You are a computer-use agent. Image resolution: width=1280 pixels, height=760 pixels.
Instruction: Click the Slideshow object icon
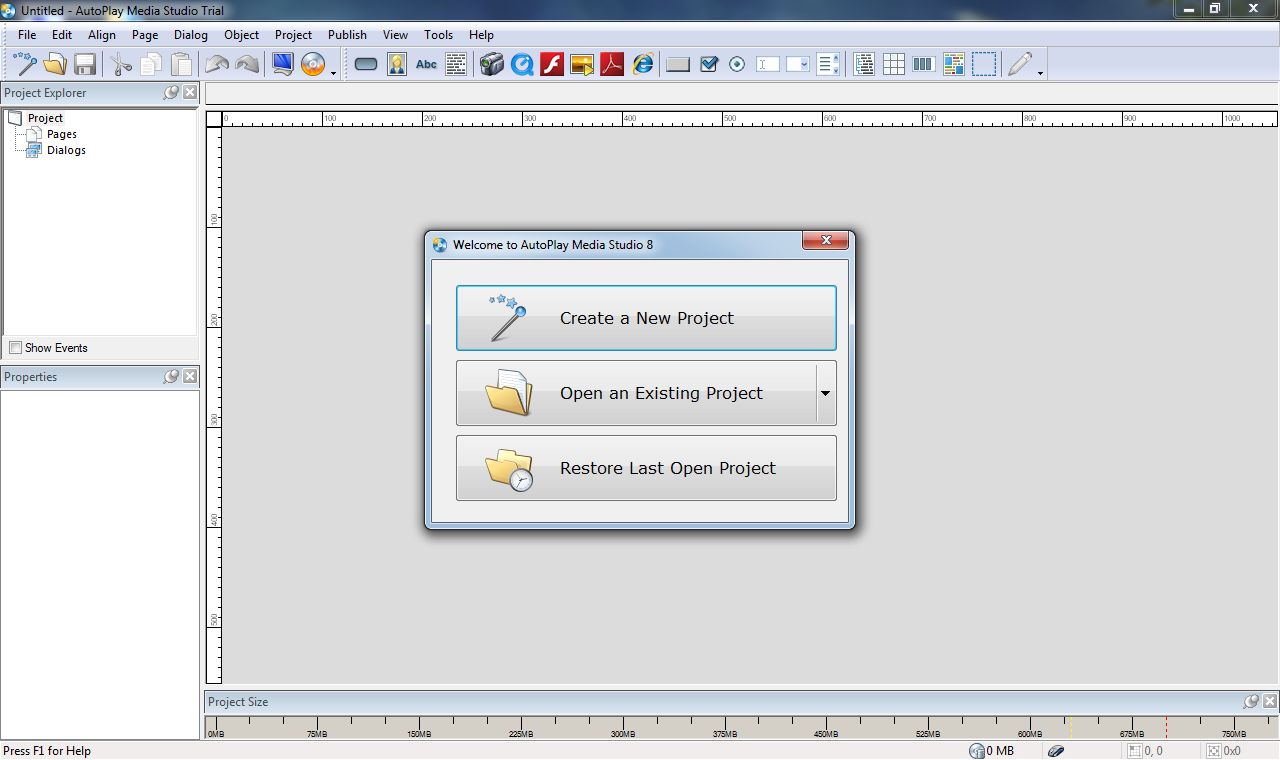(582, 65)
